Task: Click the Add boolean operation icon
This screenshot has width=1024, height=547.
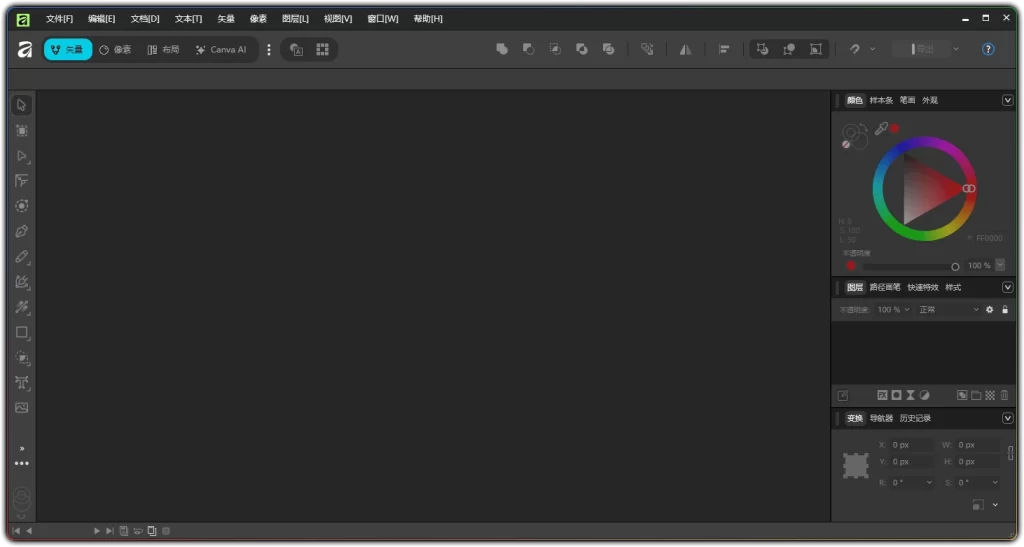Action: [x=502, y=49]
